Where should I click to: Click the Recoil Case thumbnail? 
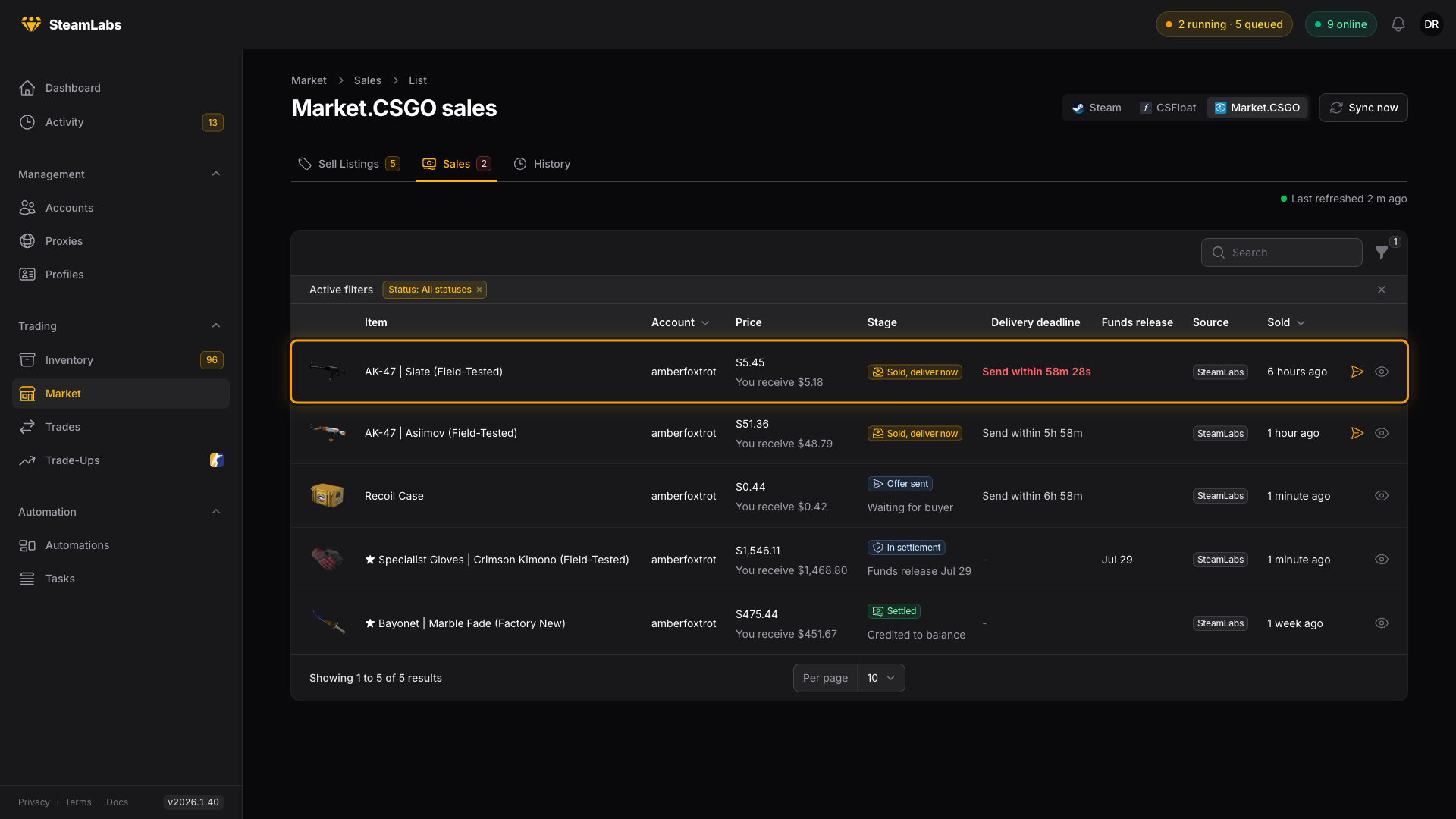coord(328,496)
